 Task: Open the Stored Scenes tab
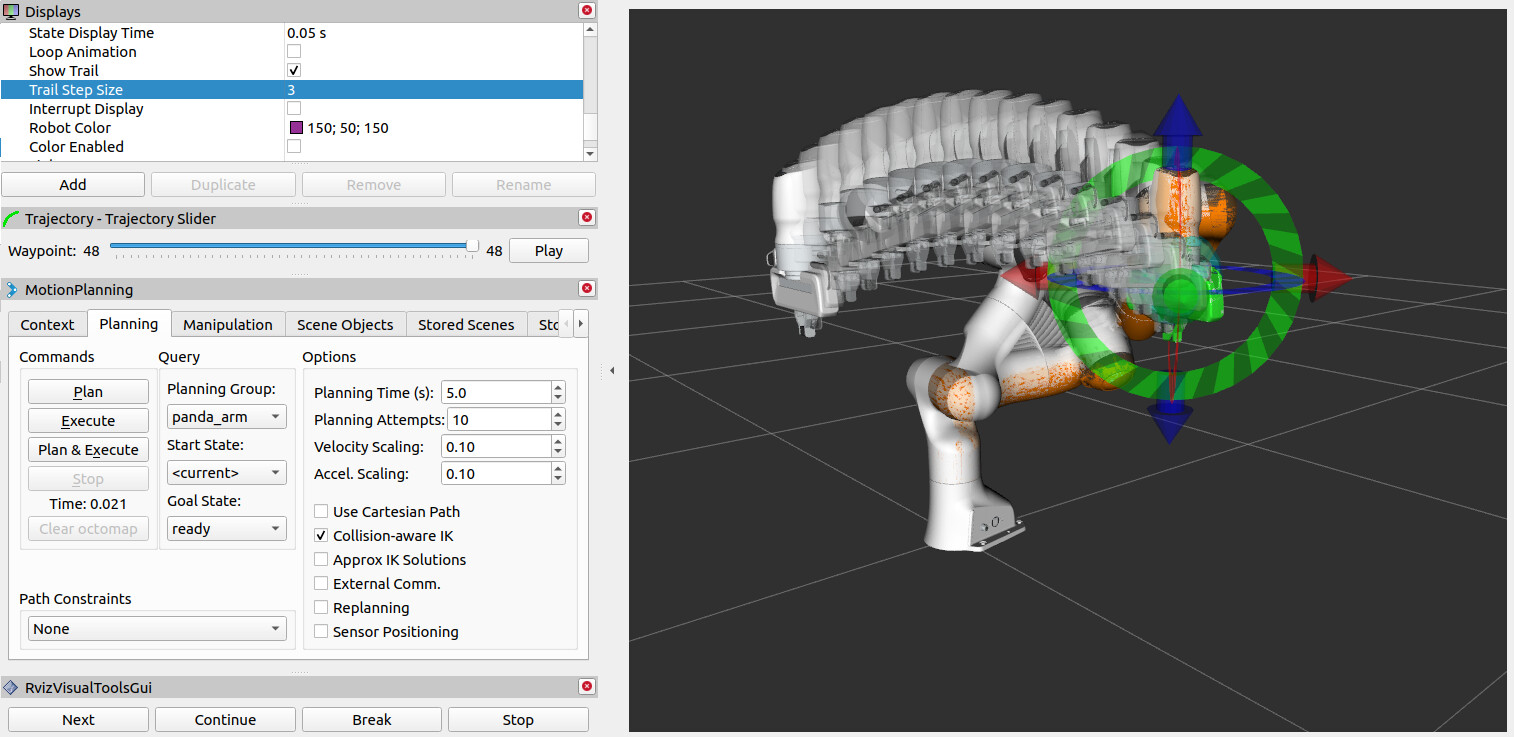(466, 324)
